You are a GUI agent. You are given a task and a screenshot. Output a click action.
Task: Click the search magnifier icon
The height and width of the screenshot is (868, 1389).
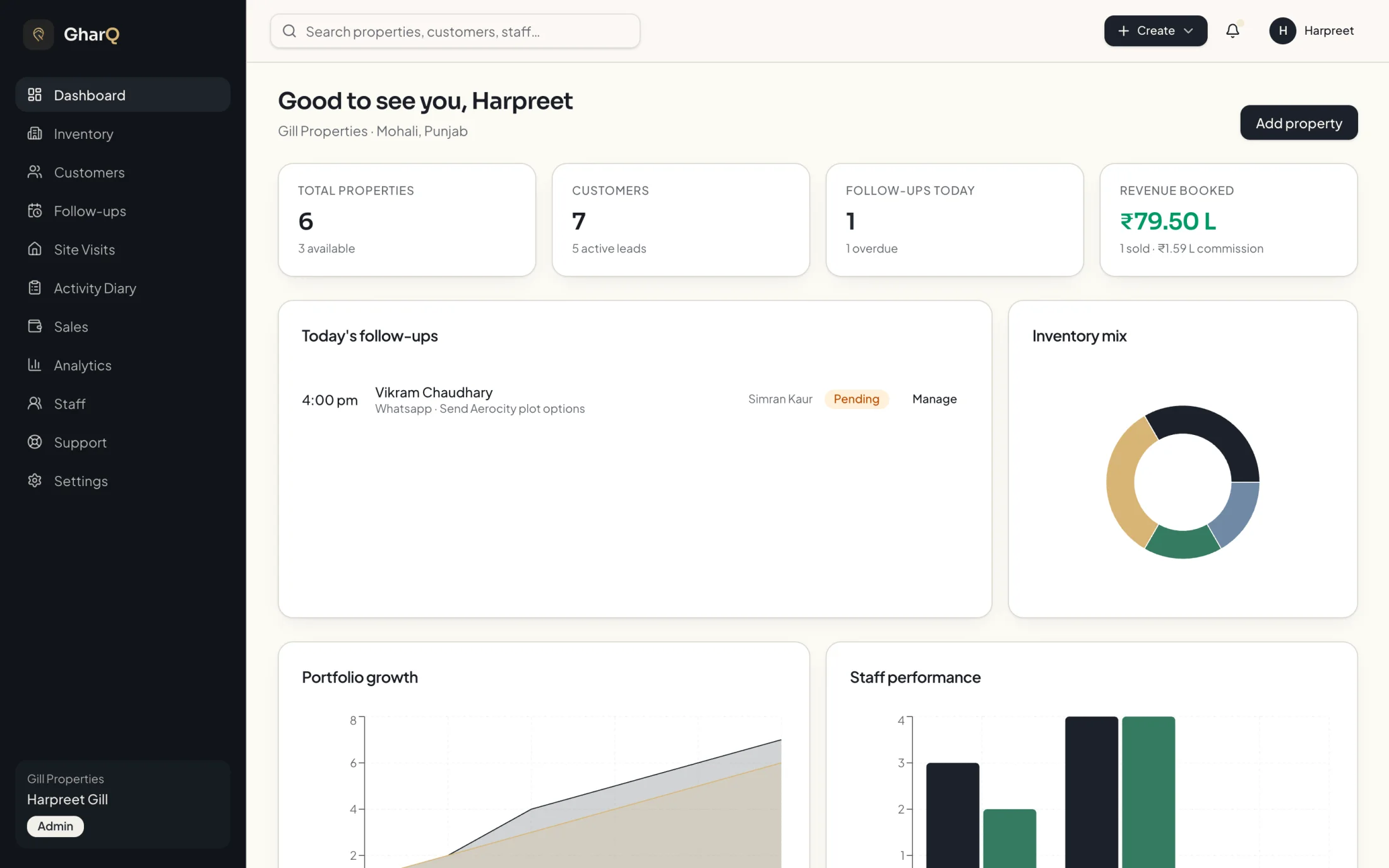(289, 31)
